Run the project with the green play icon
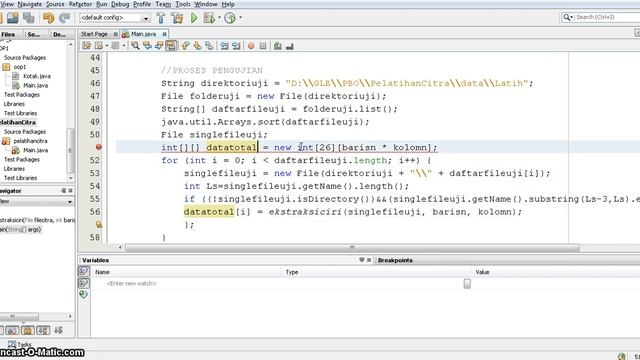Viewport: 640px width, 360px height. pyautogui.click(x=194, y=18)
